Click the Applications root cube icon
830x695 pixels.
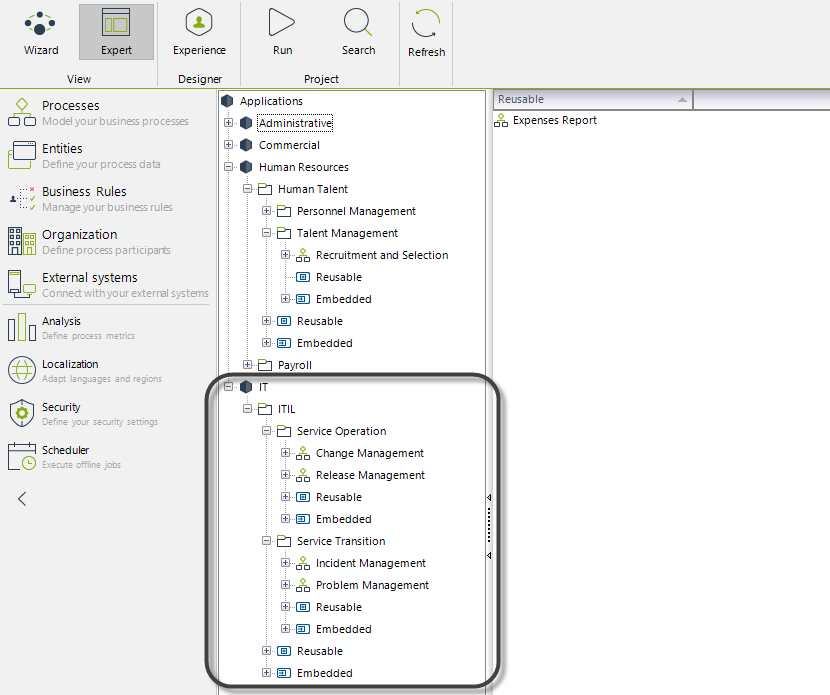[x=227, y=101]
